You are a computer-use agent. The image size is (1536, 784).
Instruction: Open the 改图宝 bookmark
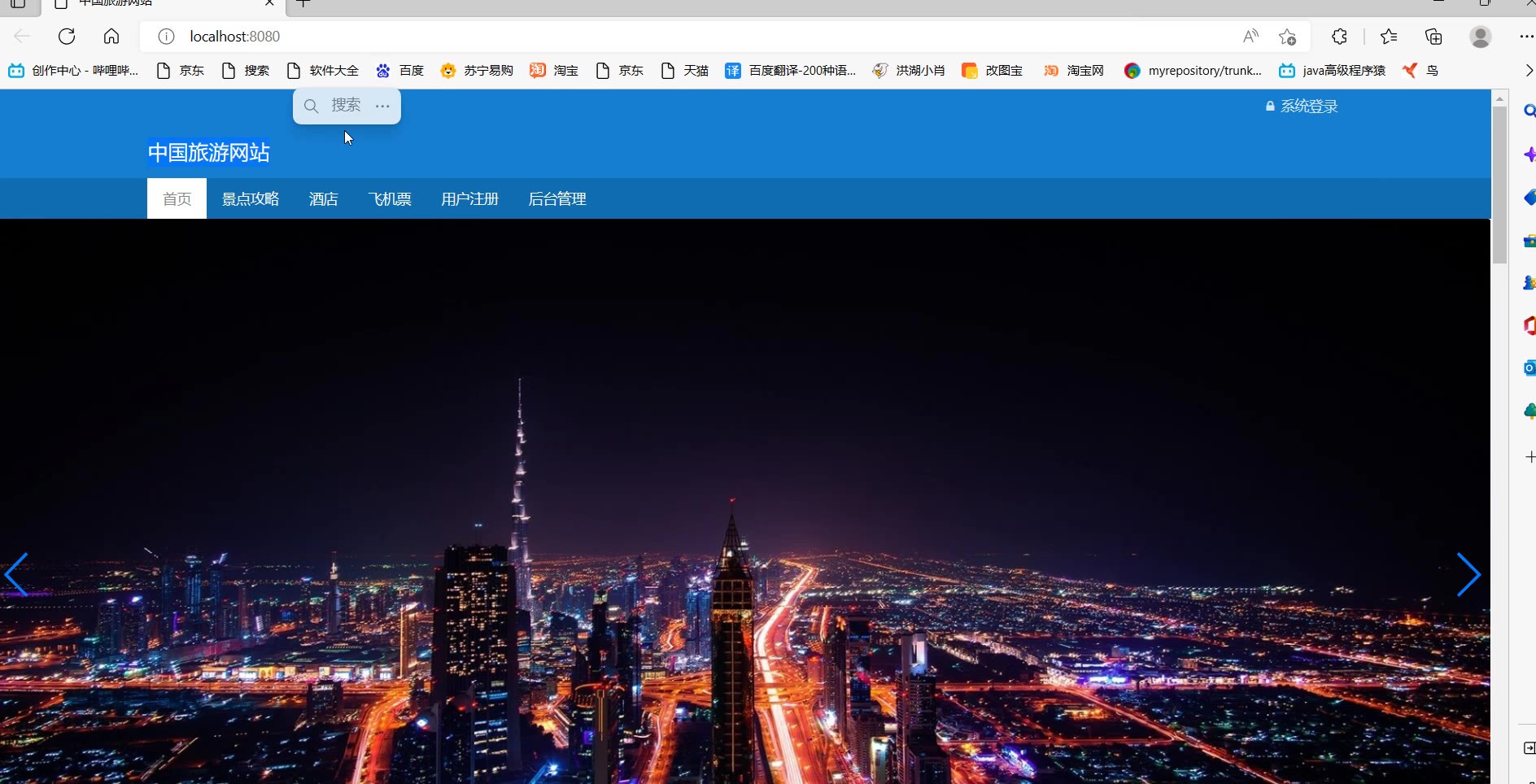tap(993, 71)
